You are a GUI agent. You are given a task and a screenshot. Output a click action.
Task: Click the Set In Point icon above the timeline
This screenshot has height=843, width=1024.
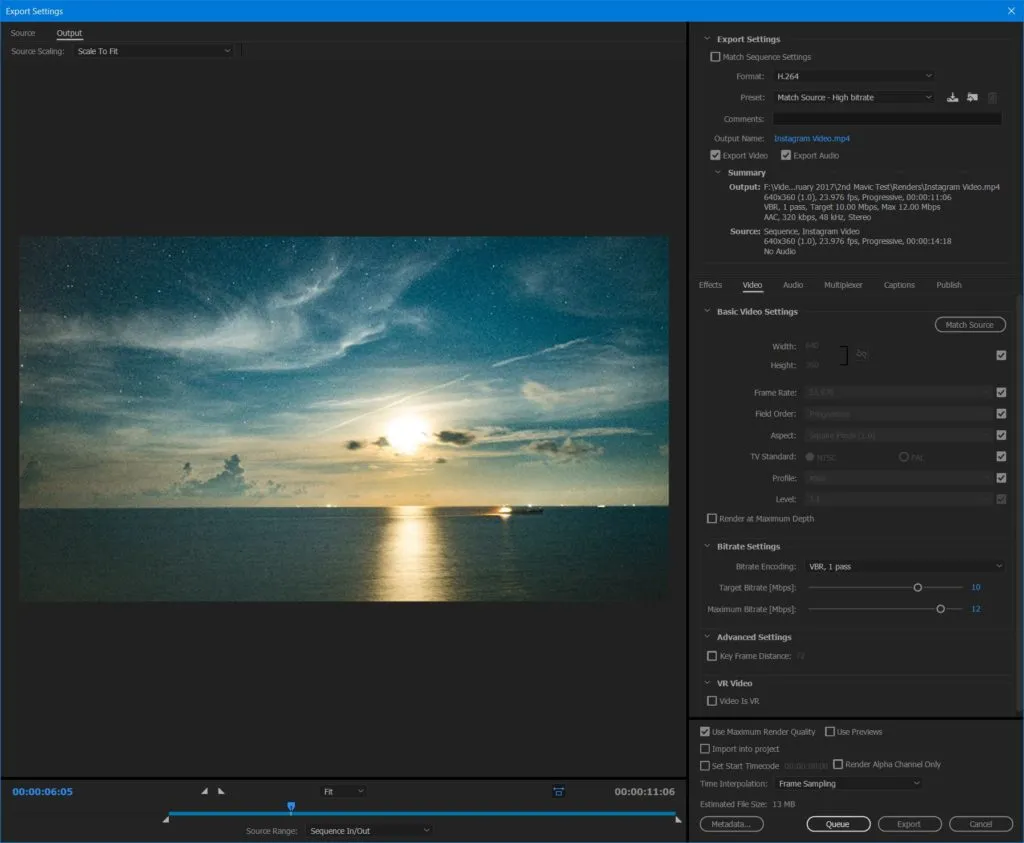pyautogui.click(x=206, y=791)
